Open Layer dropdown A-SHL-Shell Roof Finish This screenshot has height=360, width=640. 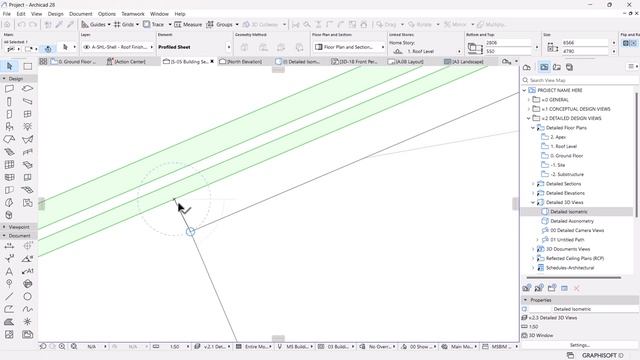pyautogui.click(x=118, y=47)
